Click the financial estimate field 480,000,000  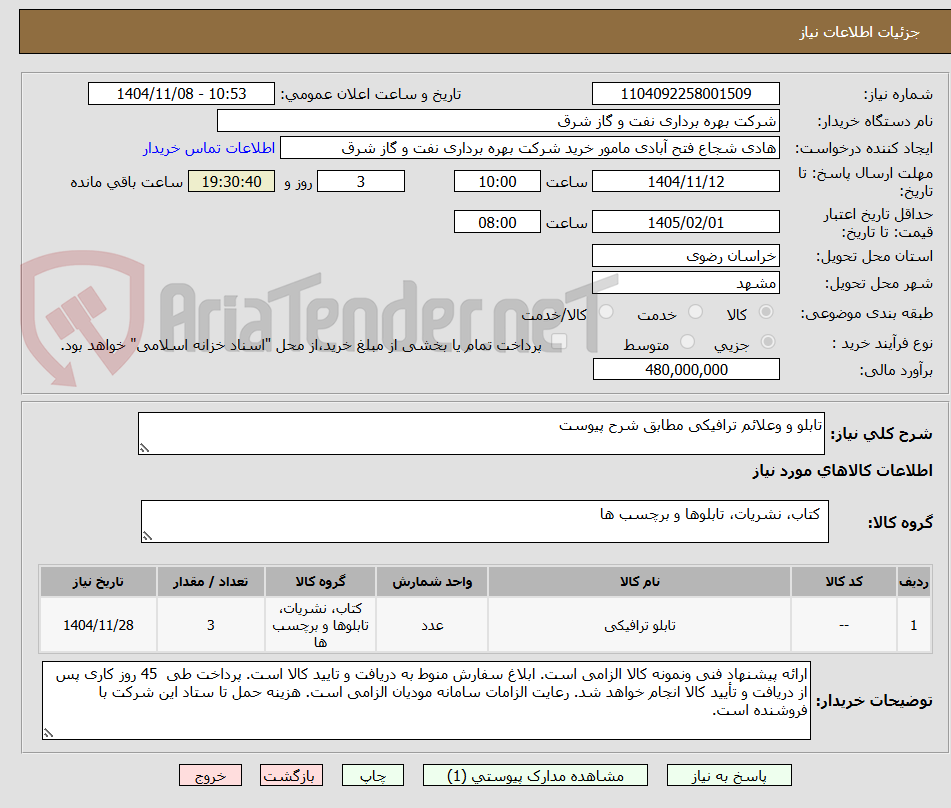(x=686, y=369)
